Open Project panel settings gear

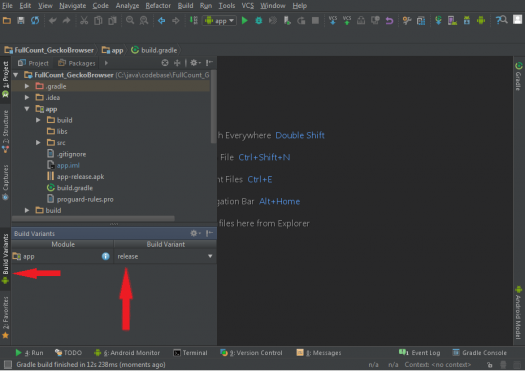[x=195, y=63]
